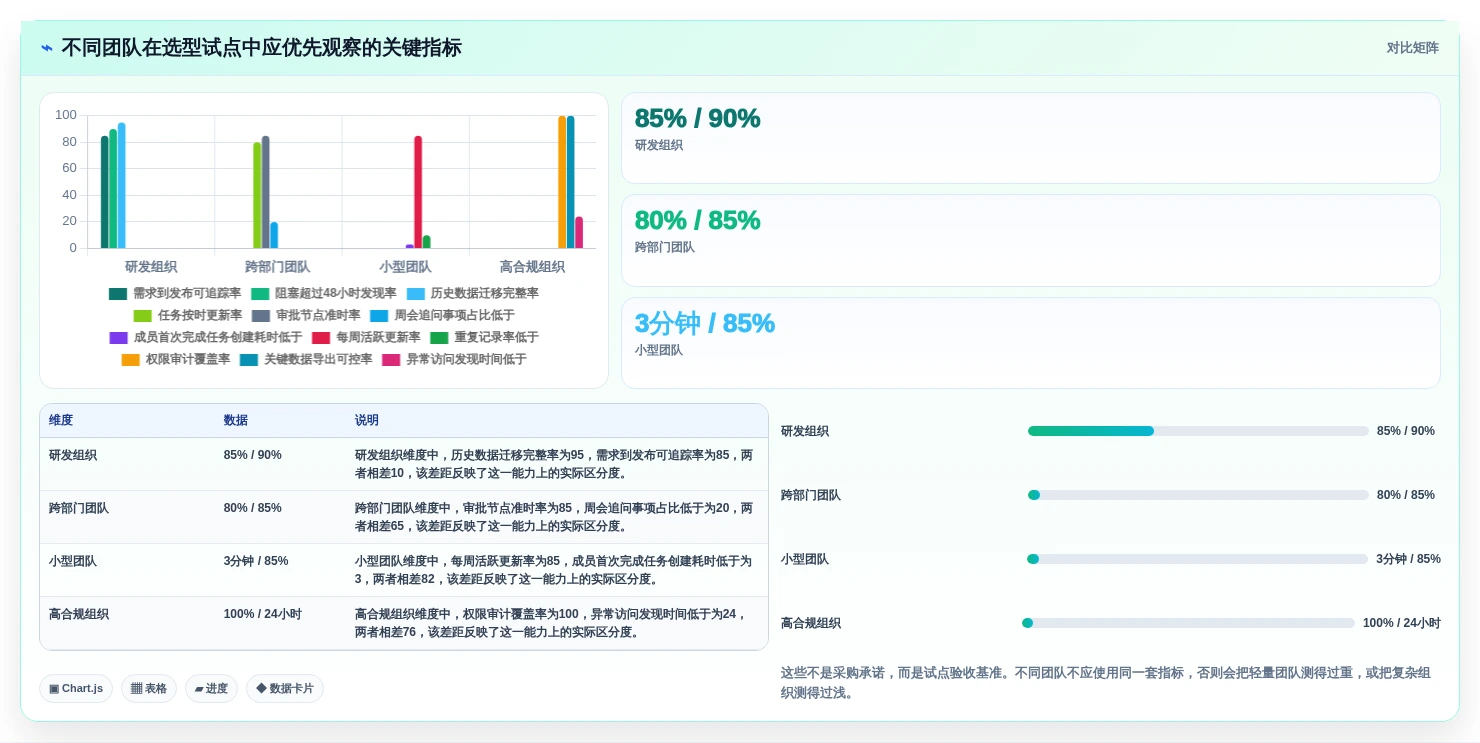The image size is (1480, 743).
Task: Toggle the 历史数据迁移完整率 legend item
Action: (x=472, y=293)
